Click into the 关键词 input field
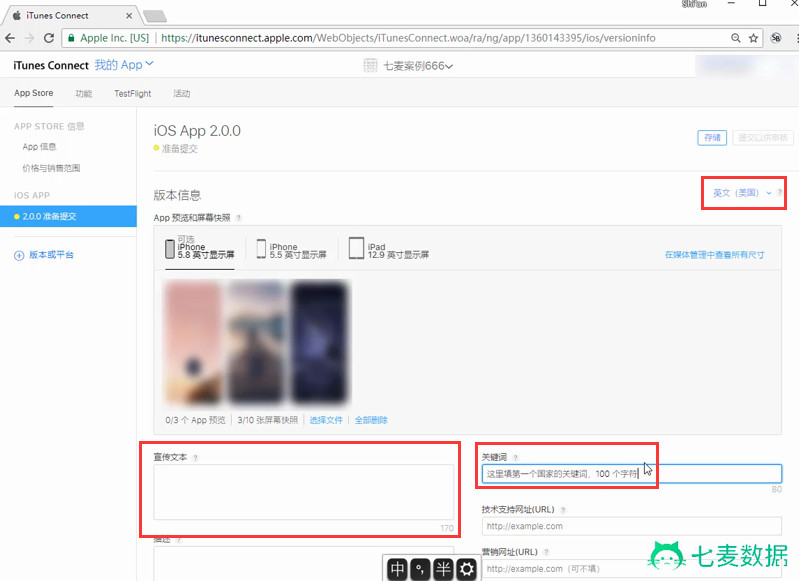The image size is (799, 581). click(x=632, y=474)
